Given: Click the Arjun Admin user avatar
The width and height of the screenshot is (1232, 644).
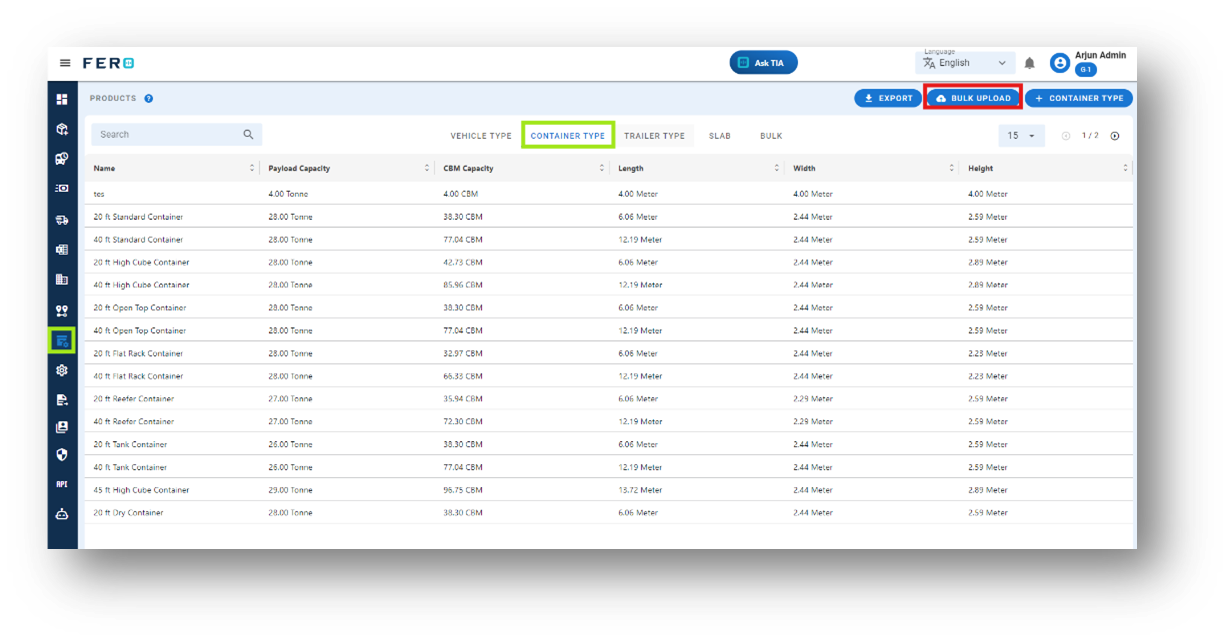Looking at the screenshot, I should point(1060,63).
